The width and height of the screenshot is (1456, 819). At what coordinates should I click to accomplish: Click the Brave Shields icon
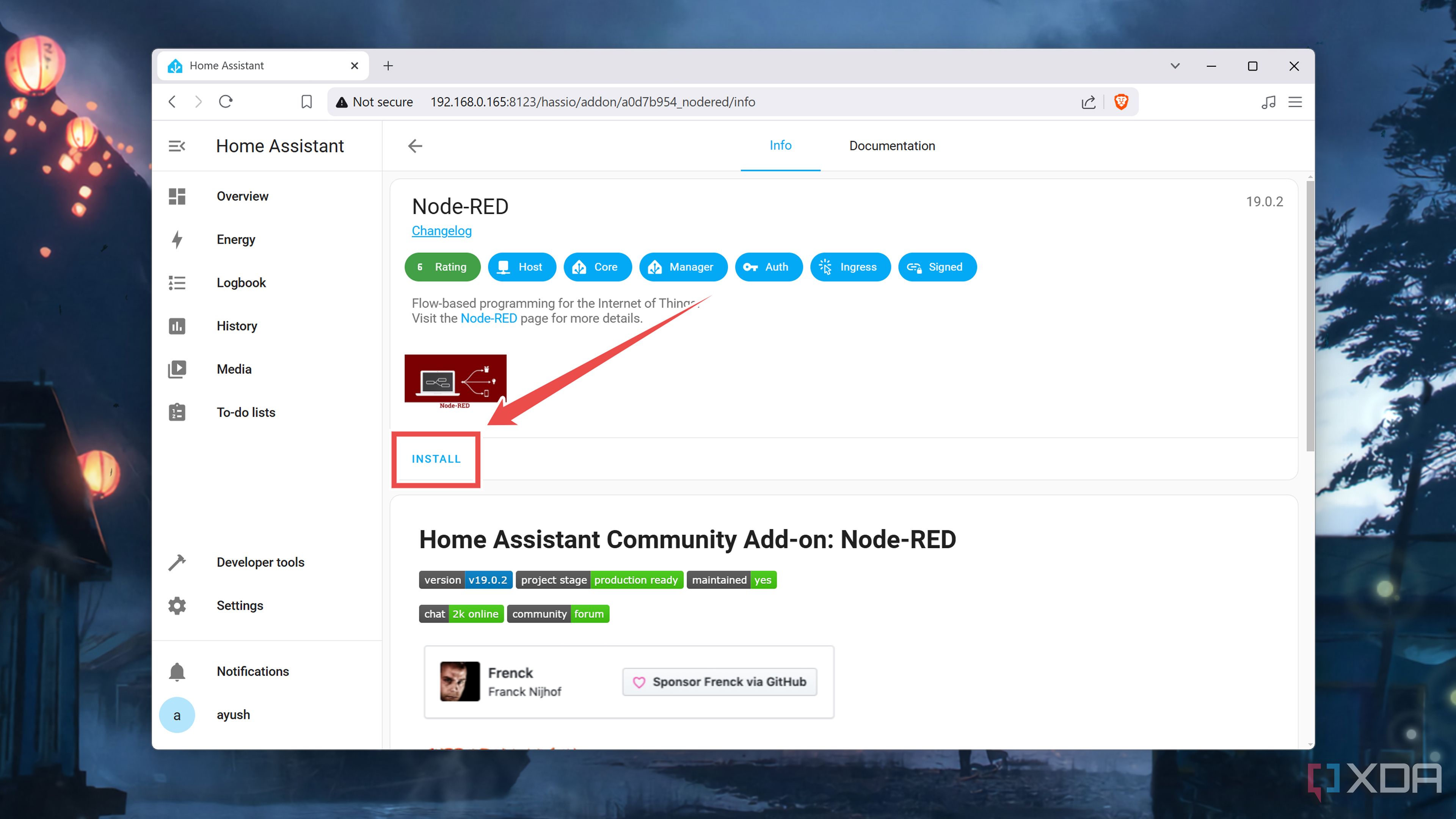[x=1121, y=102]
